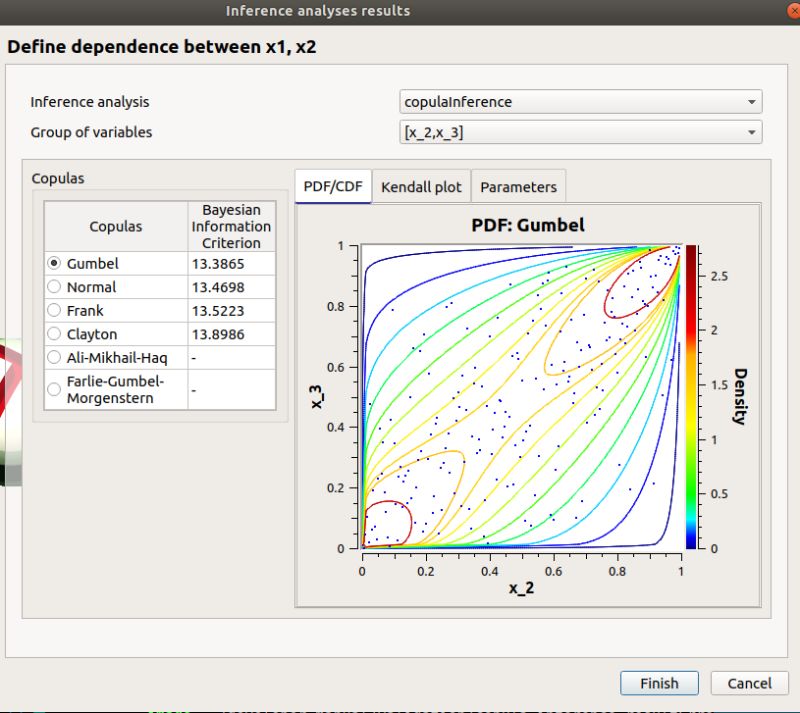Viewport: 800px width, 713px height.
Task: Pick the Ali-Mikhail-Haq copula
Action: click(x=53, y=357)
